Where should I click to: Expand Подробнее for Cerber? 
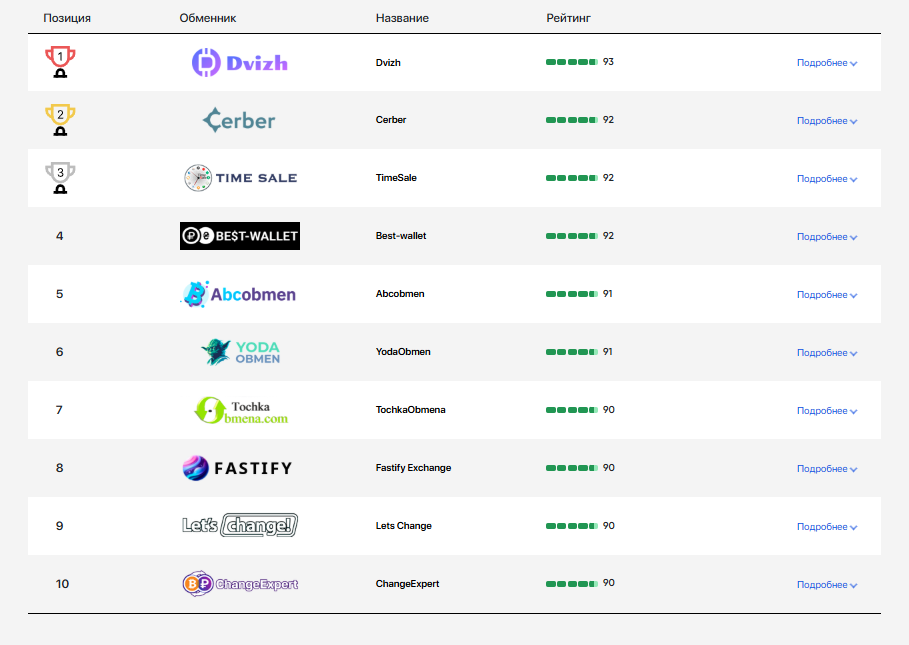click(827, 121)
